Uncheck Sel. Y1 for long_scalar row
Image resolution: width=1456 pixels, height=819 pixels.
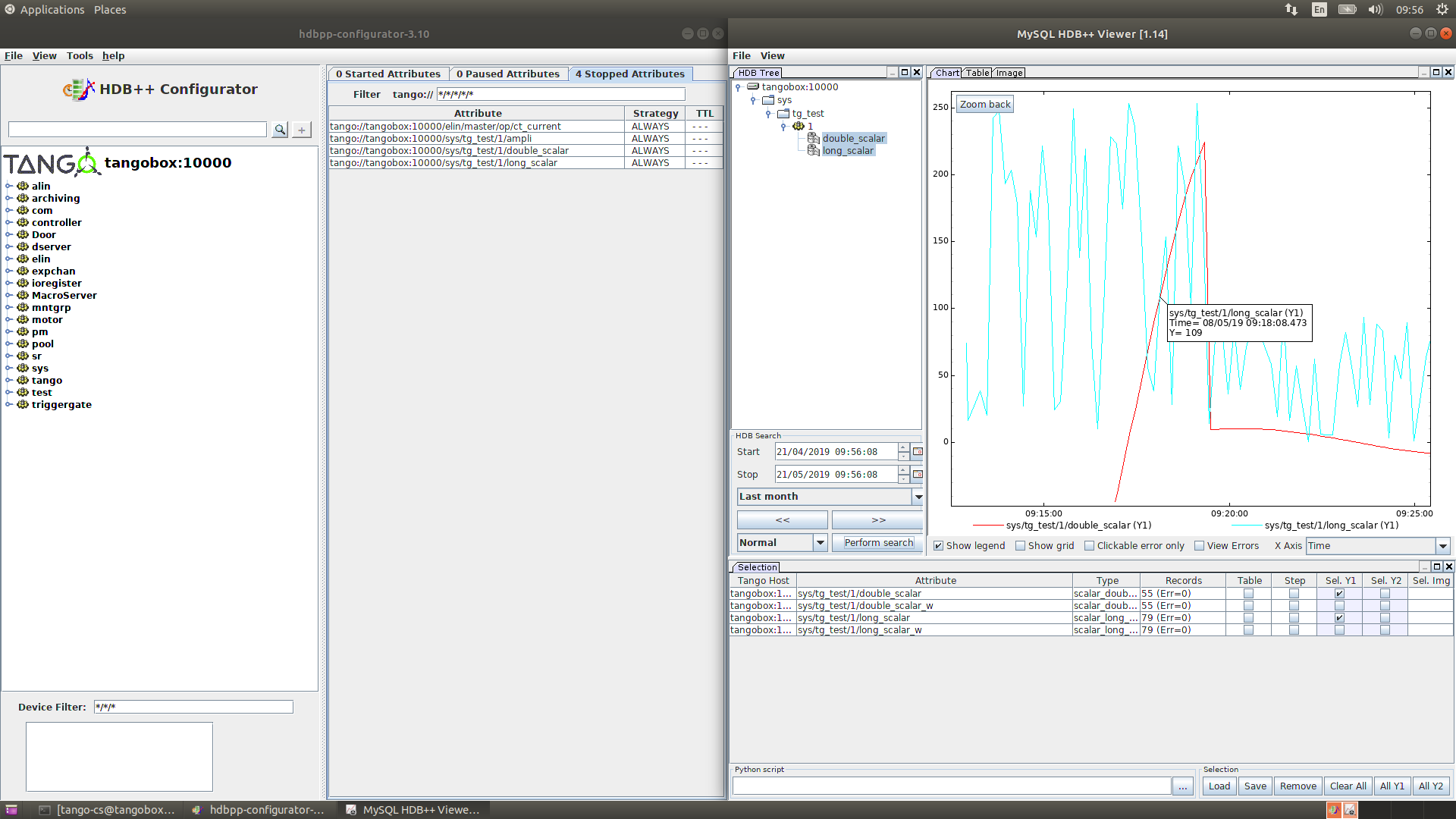(1339, 618)
